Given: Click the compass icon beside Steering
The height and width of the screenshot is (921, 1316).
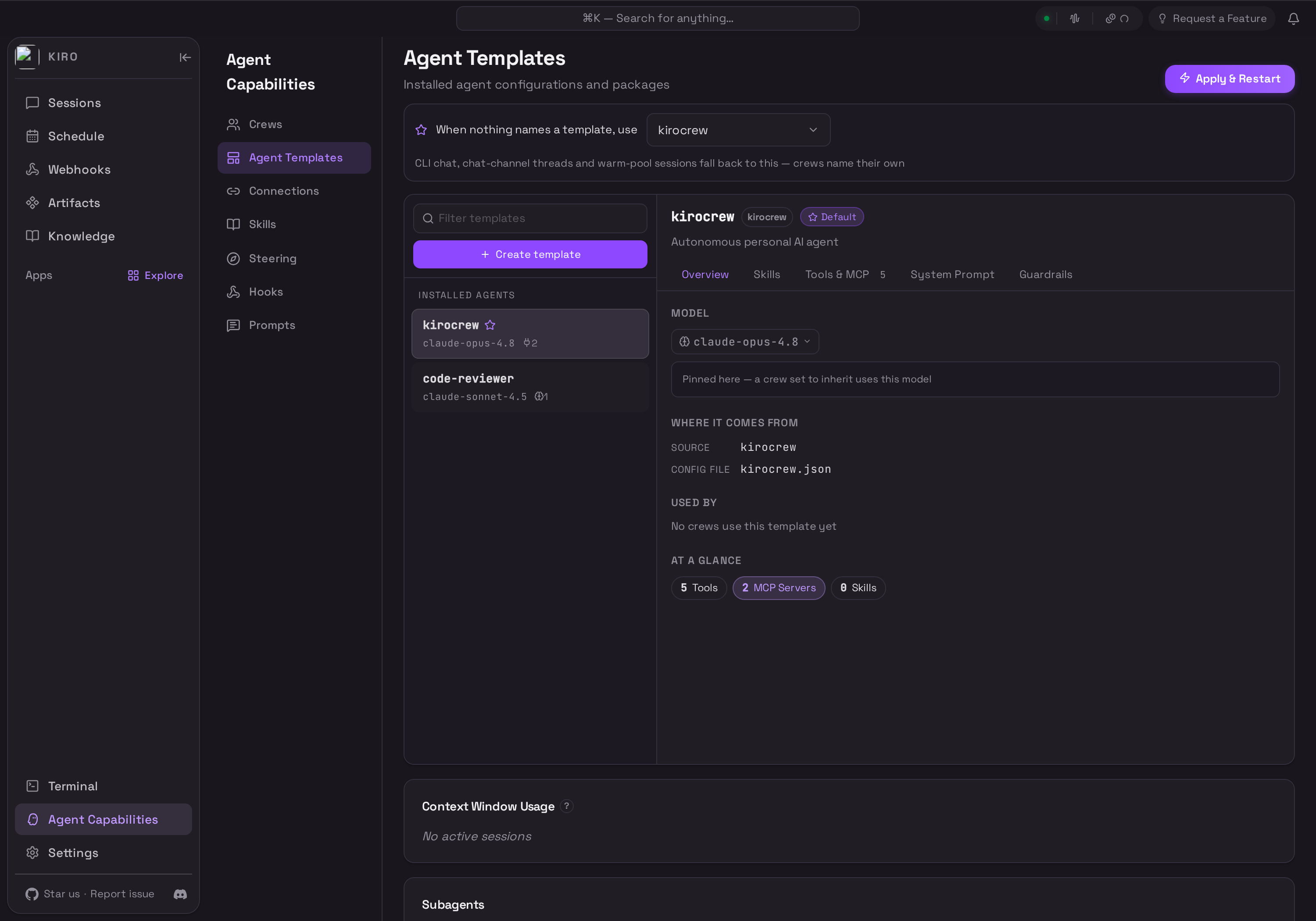Looking at the screenshot, I should (x=233, y=258).
